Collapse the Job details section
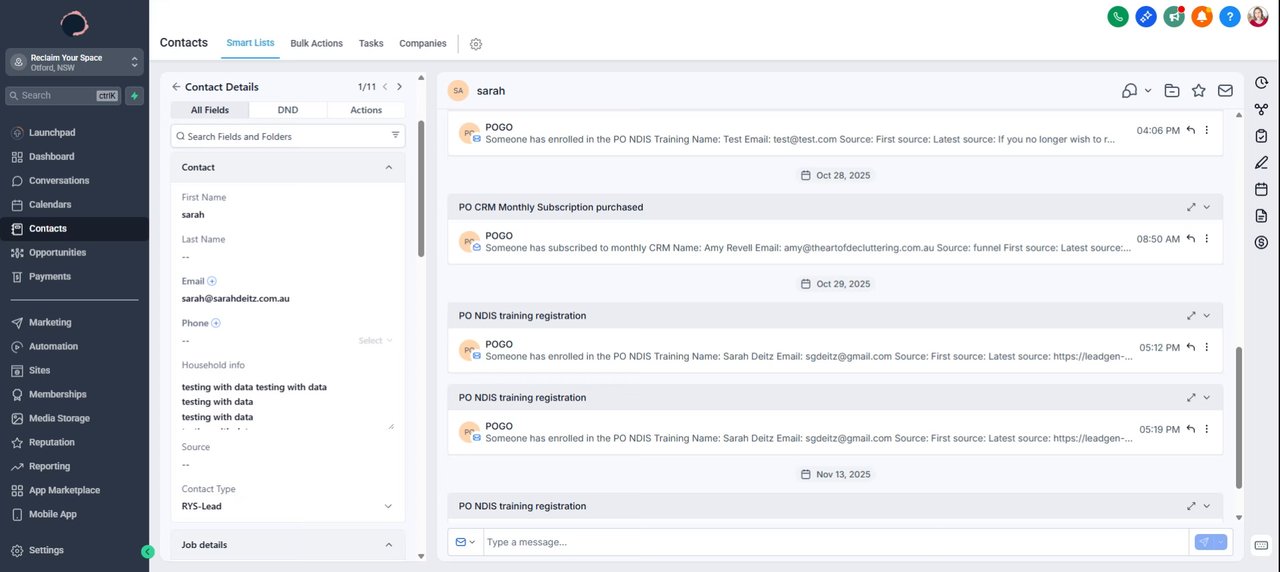The width and height of the screenshot is (1280, 572). point(389,545)
